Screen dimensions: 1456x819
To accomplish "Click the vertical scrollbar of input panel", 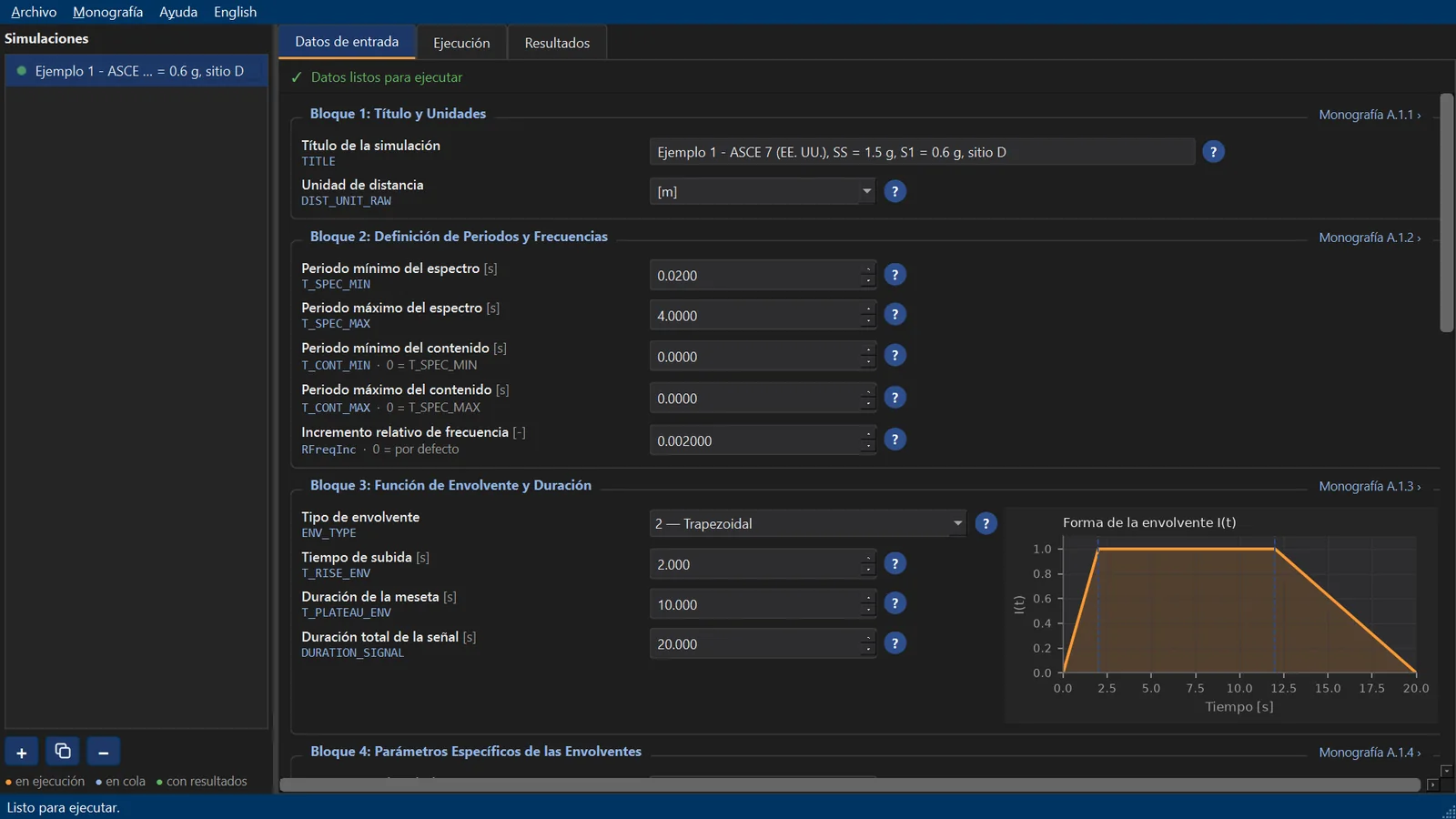I will (1447, 213).
